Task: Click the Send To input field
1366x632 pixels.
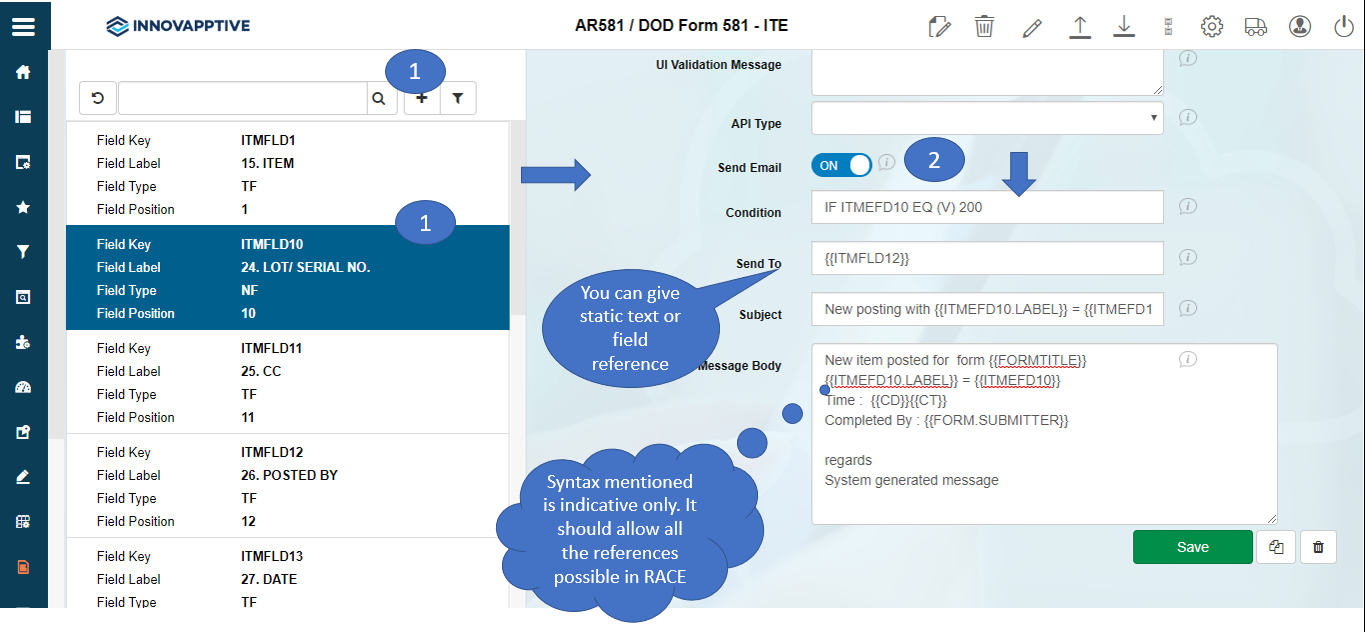Action: click(987, 258)
